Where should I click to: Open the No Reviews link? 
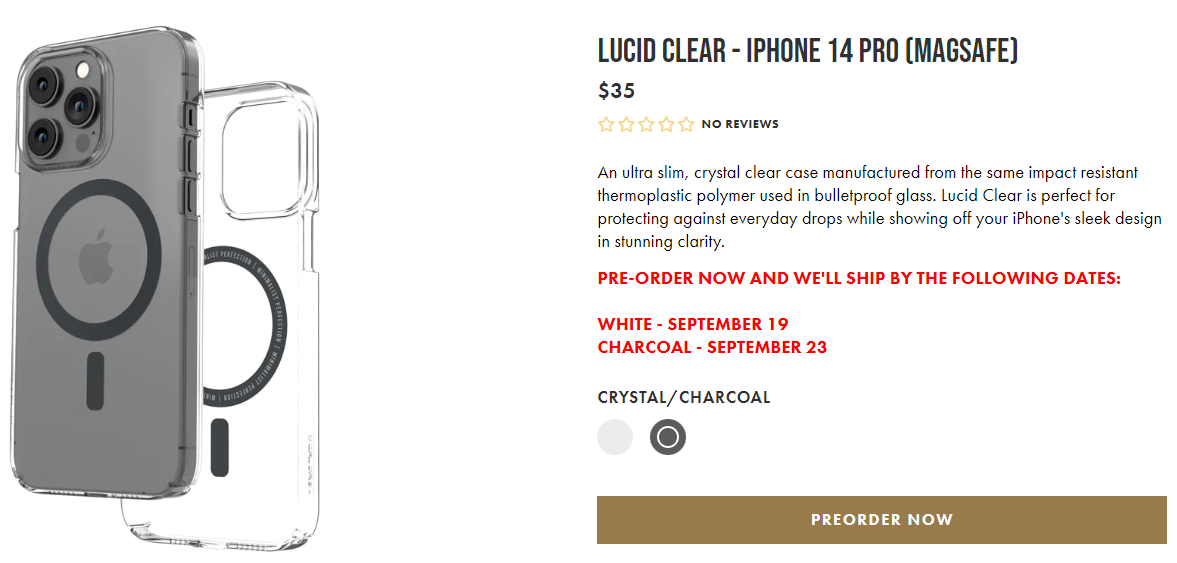[740, 125]
